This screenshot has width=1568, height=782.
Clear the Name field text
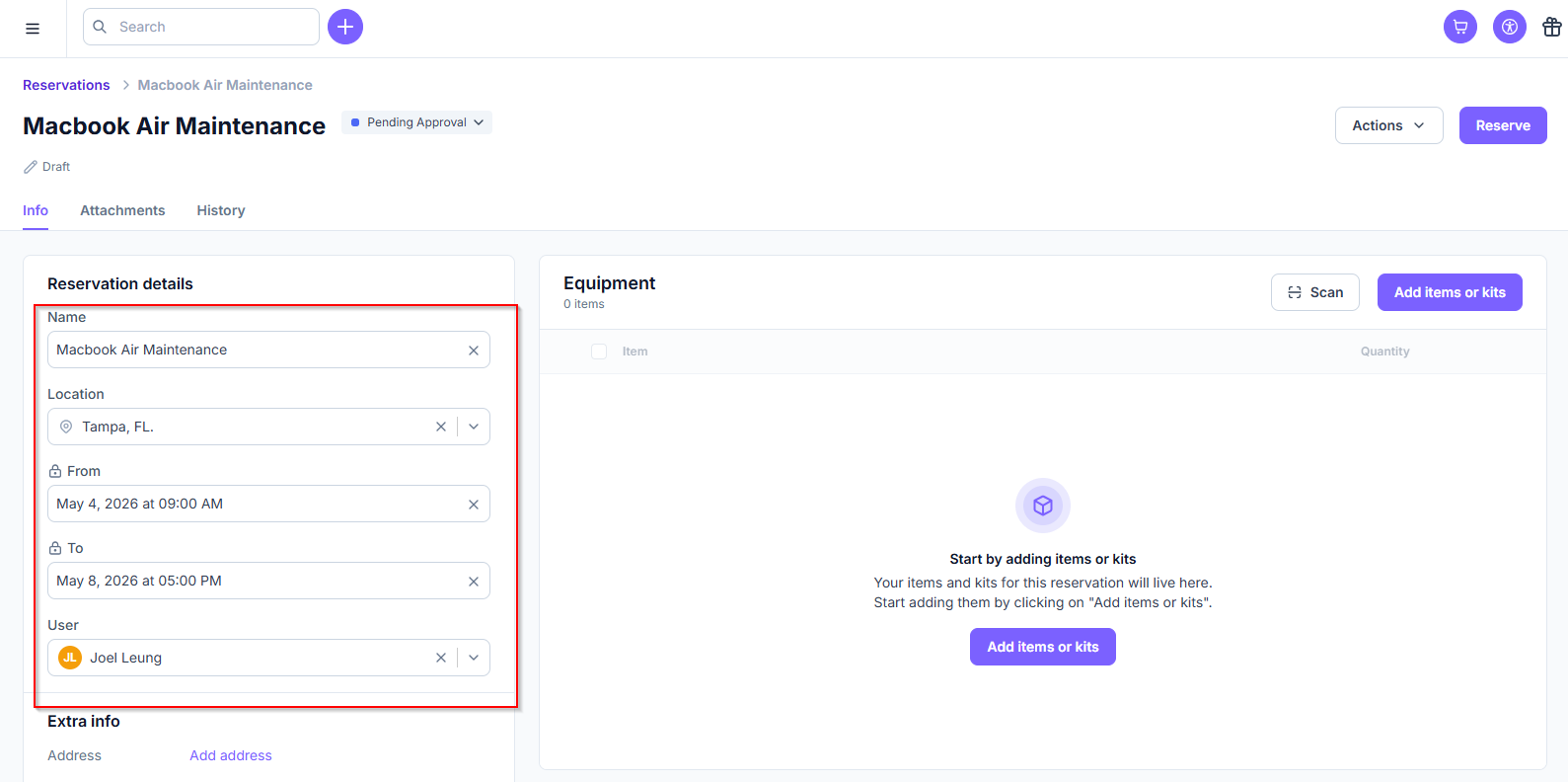click(474, 351)
